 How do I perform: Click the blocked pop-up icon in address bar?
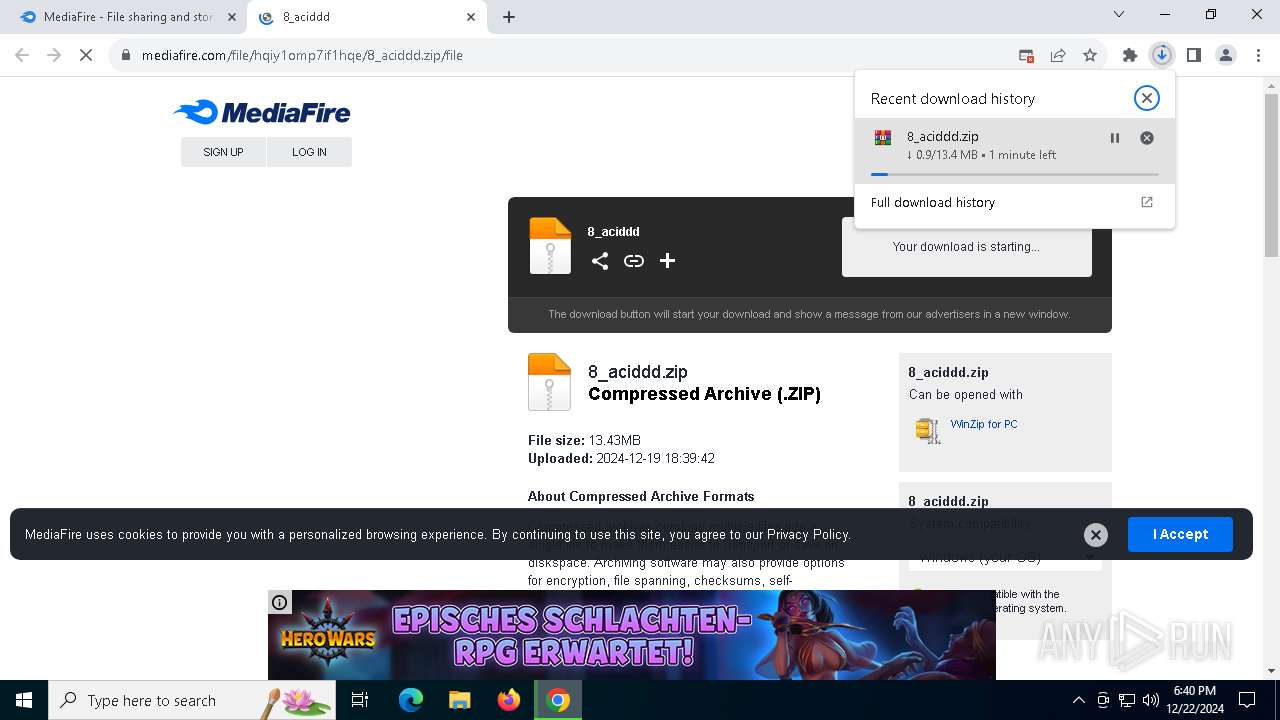coord(1026,55)
